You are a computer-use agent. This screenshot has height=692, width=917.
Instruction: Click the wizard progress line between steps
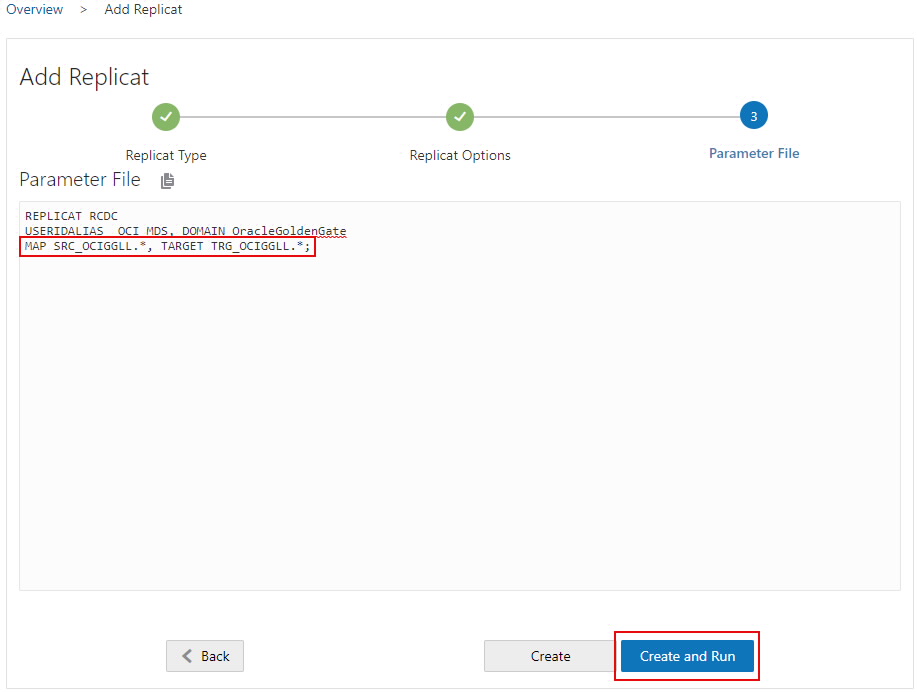coord(310,115)
